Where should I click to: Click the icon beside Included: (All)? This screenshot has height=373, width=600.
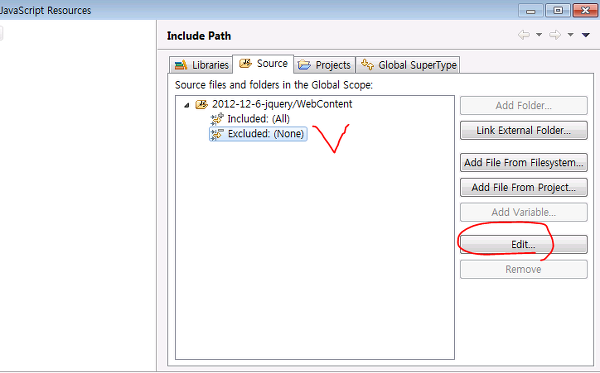coord(217,119)
